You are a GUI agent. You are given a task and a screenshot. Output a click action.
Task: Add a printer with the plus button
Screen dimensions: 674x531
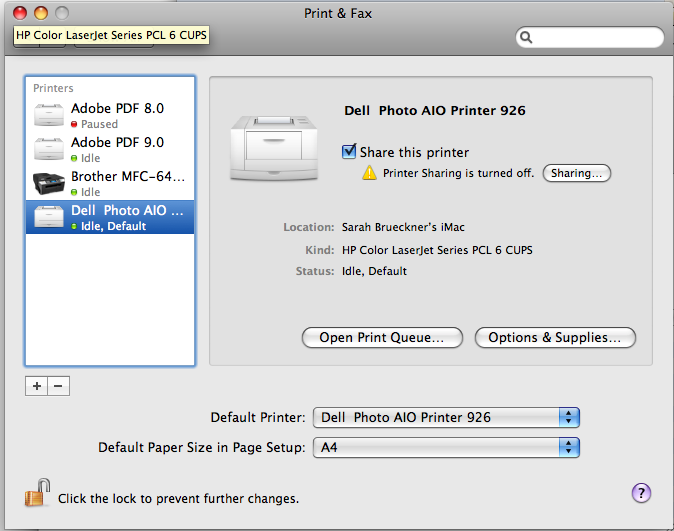click(x=37, y=386)
